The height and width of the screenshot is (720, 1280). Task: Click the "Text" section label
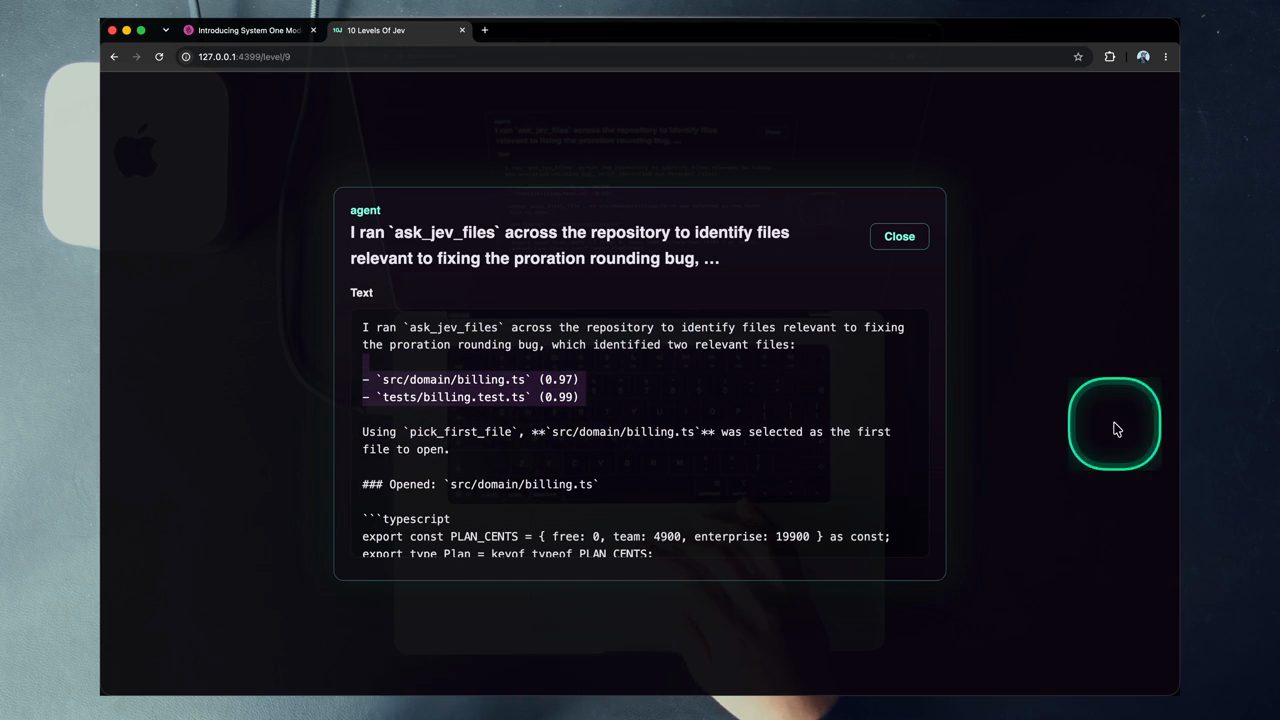[x=361, y=293]
